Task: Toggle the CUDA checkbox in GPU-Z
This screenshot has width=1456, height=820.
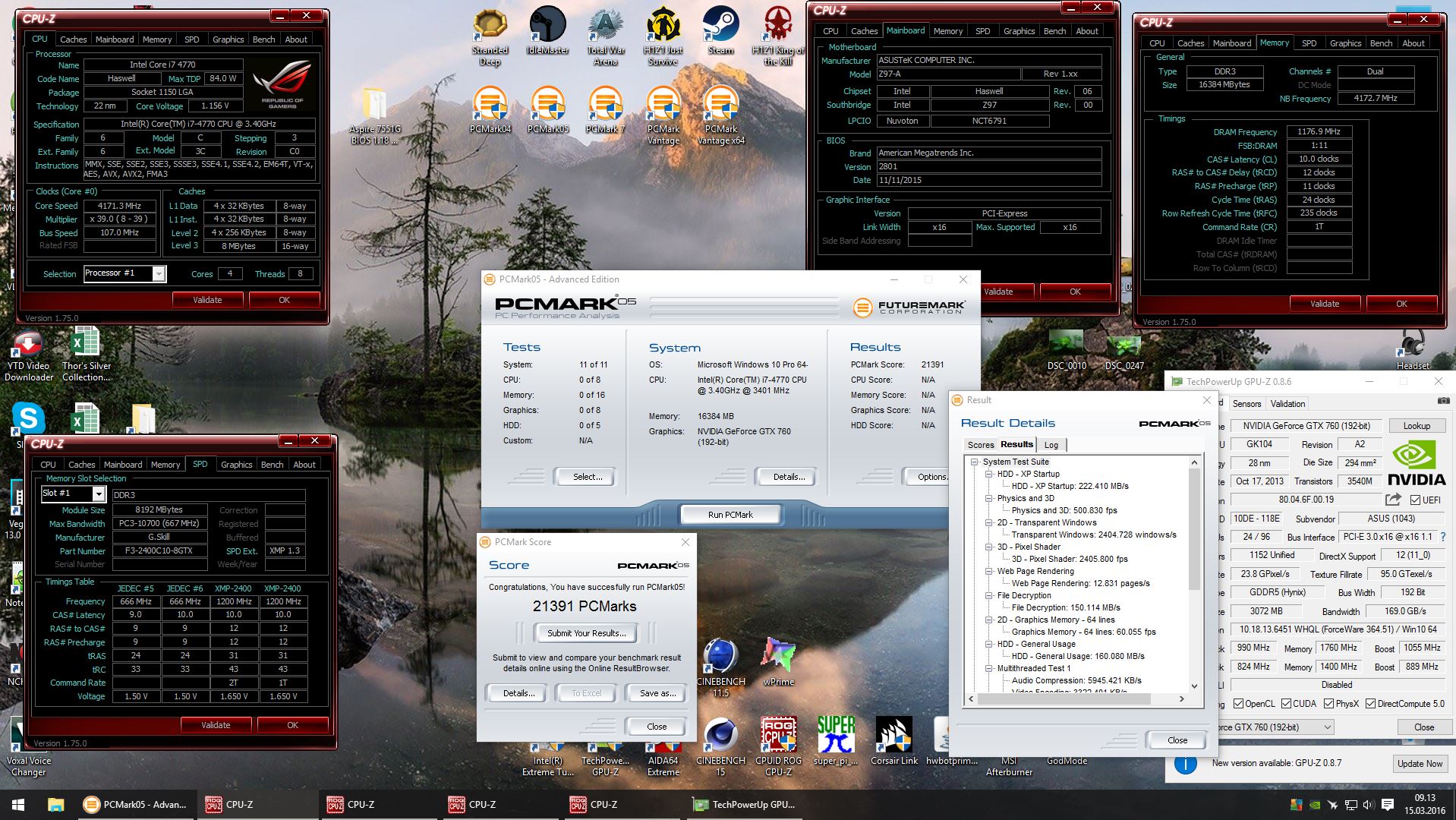Action: pos(1287,704)
